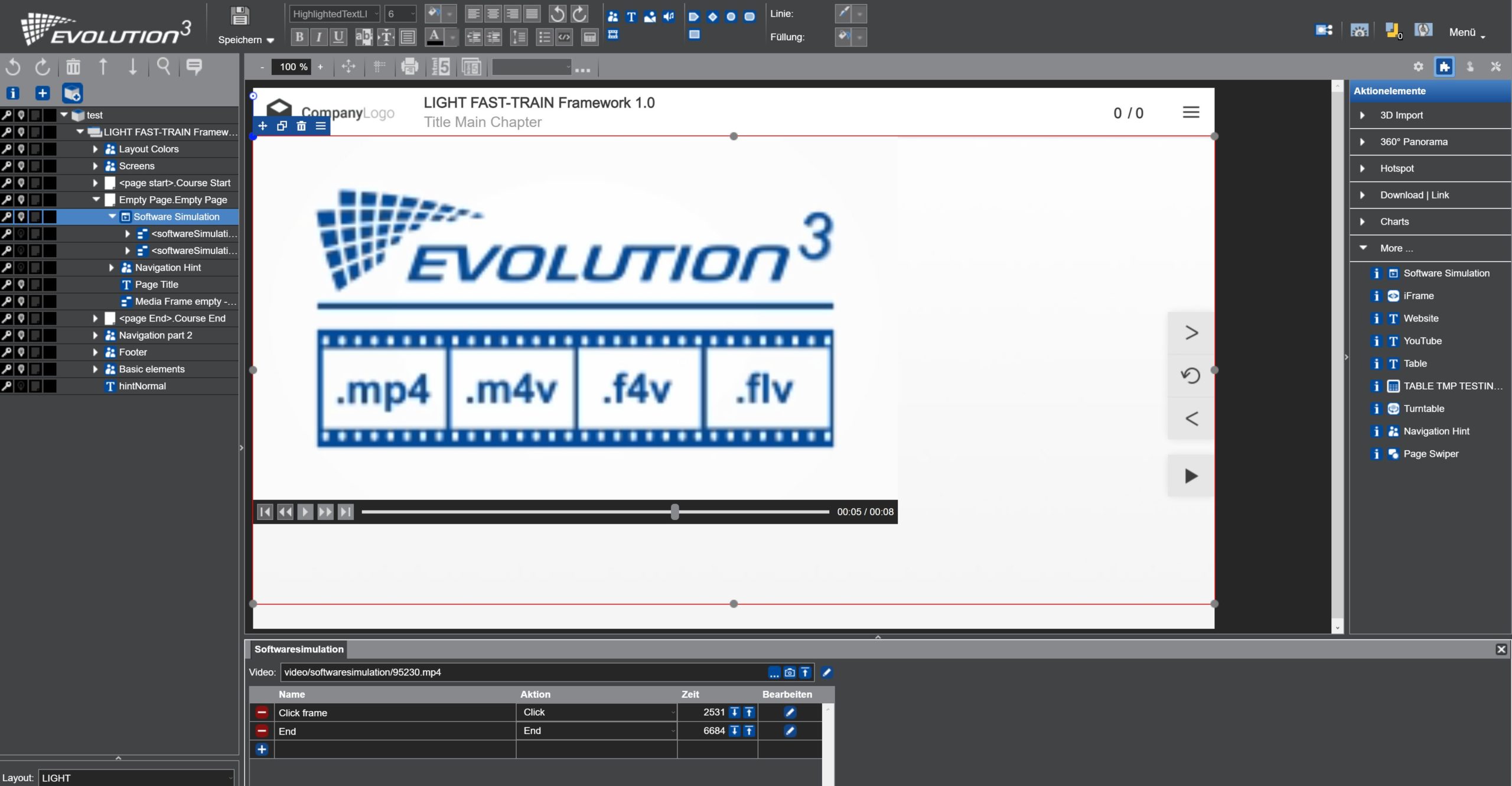Edit the End action row
The height and width of the screenshot is (786, 1512).
[789, 731]
